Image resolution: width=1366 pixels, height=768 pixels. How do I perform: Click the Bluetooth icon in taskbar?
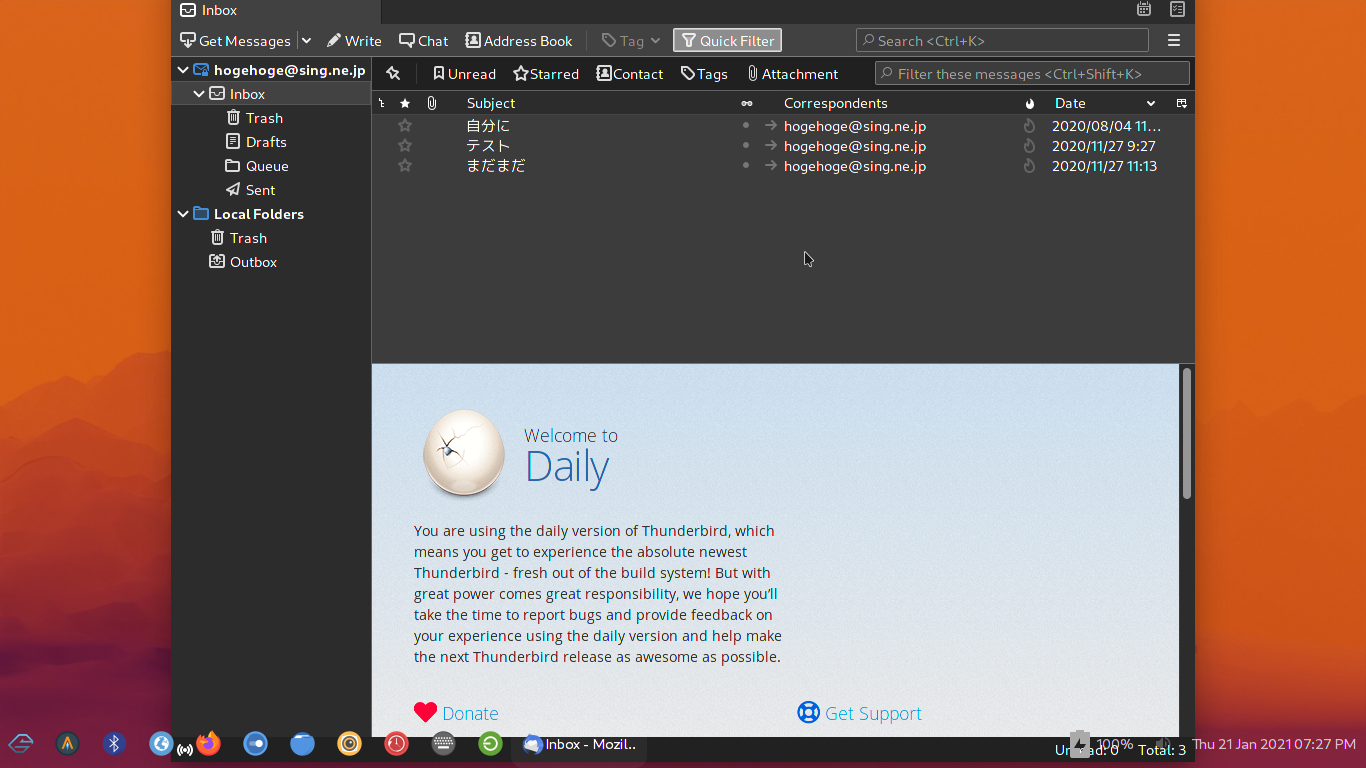114,743
